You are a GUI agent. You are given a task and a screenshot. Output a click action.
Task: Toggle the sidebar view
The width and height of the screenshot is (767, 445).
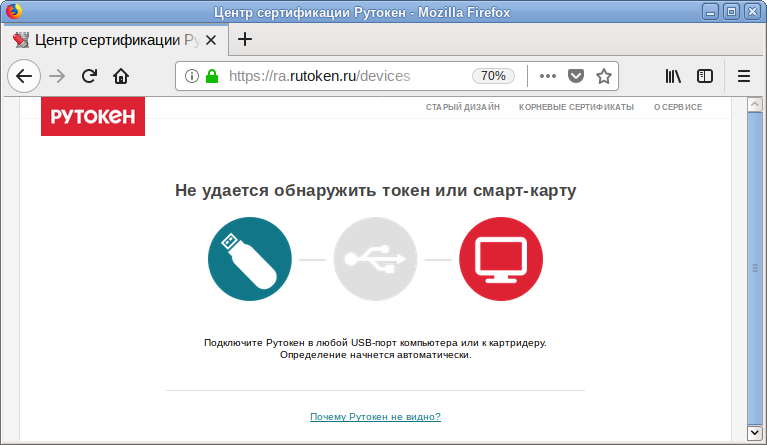pos(705,76)
